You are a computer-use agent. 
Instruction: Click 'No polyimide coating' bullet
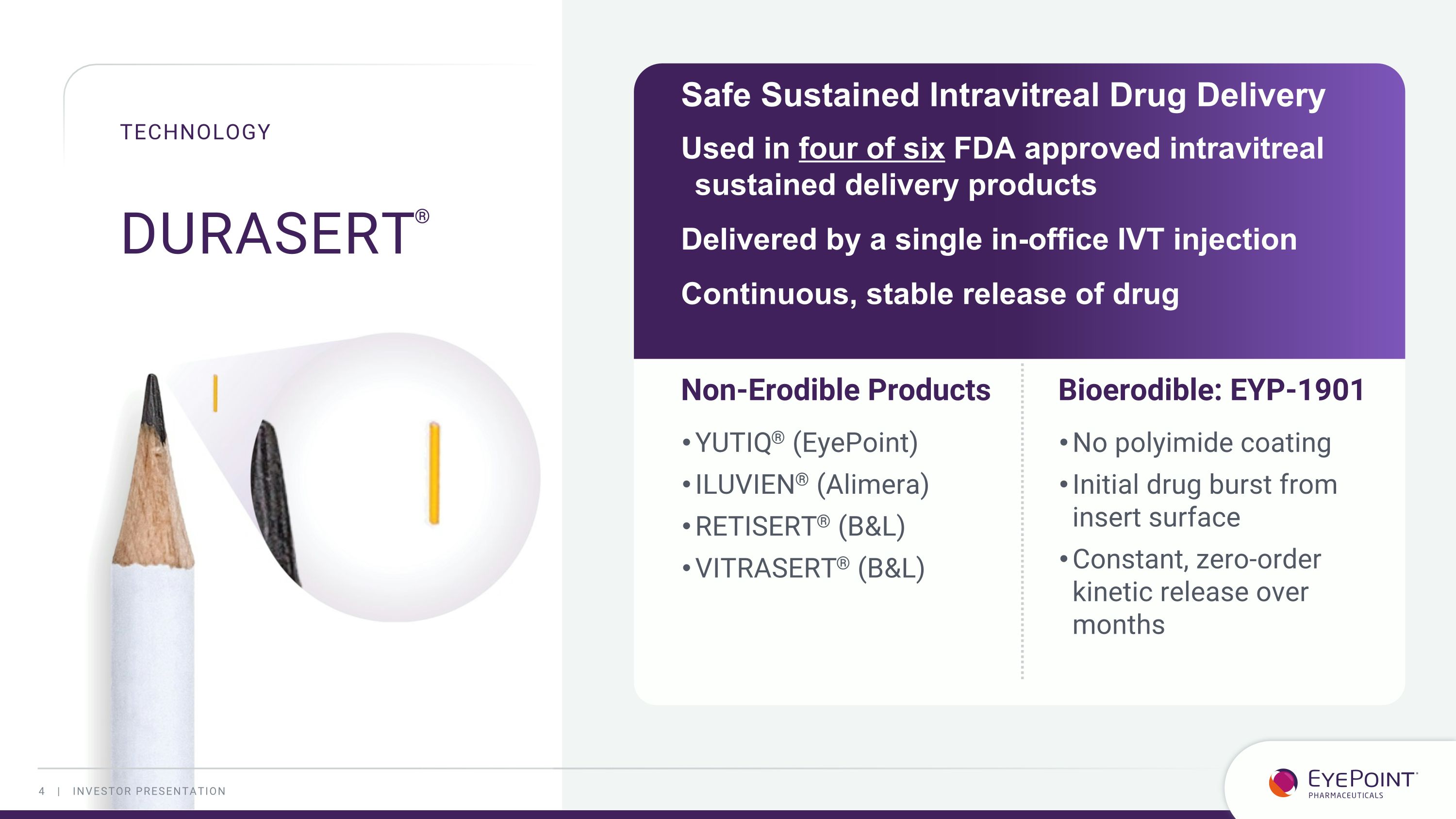coord(1195,443)
